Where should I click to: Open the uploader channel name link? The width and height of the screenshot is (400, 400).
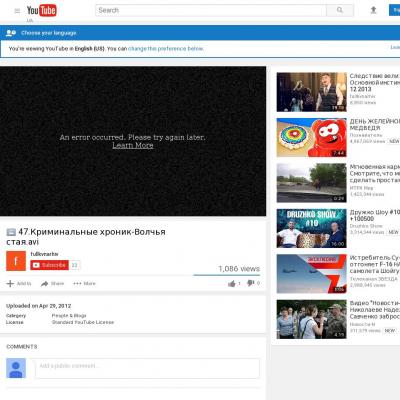44,254
